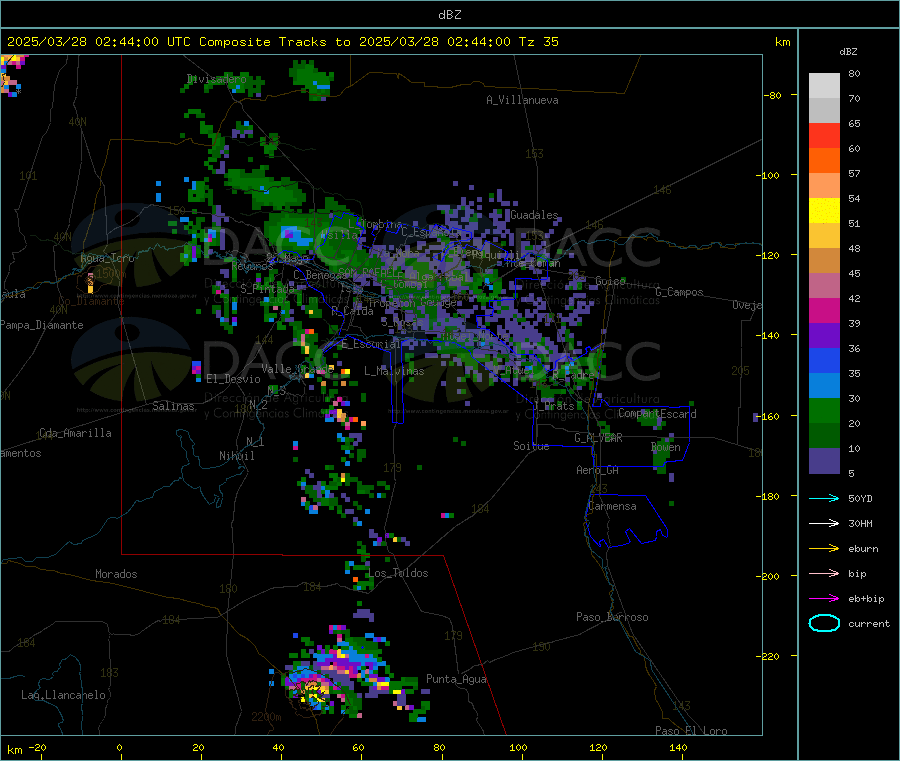
Task: Click the Los_Toldos location label
Action: pos(398,573)
